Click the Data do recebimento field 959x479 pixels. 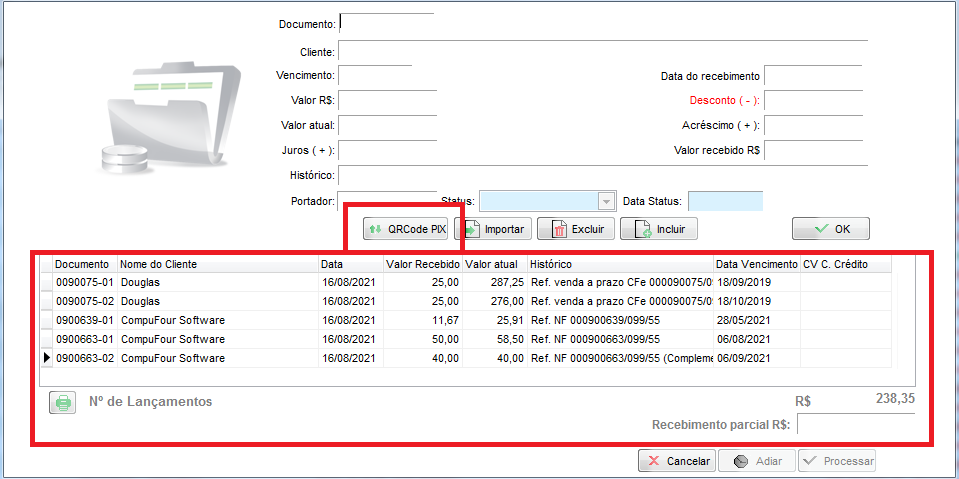[812, 76]
